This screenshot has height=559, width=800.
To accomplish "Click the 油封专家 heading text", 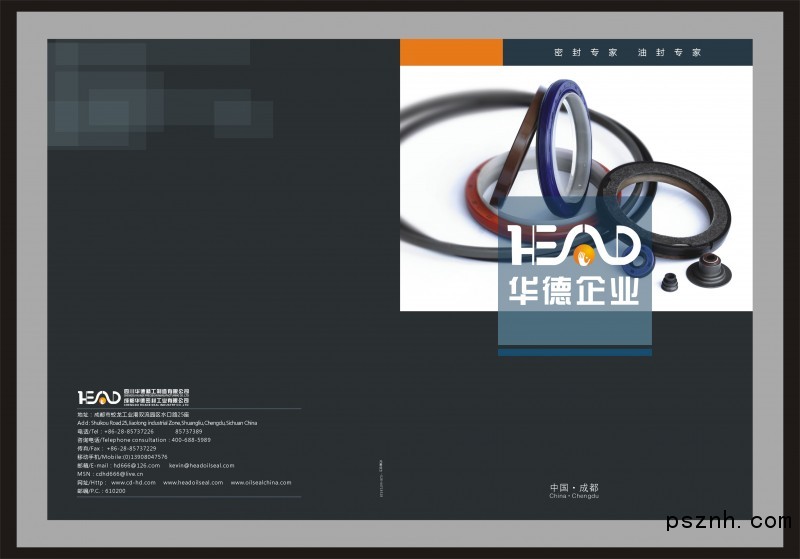I will [x=670, y=52].
